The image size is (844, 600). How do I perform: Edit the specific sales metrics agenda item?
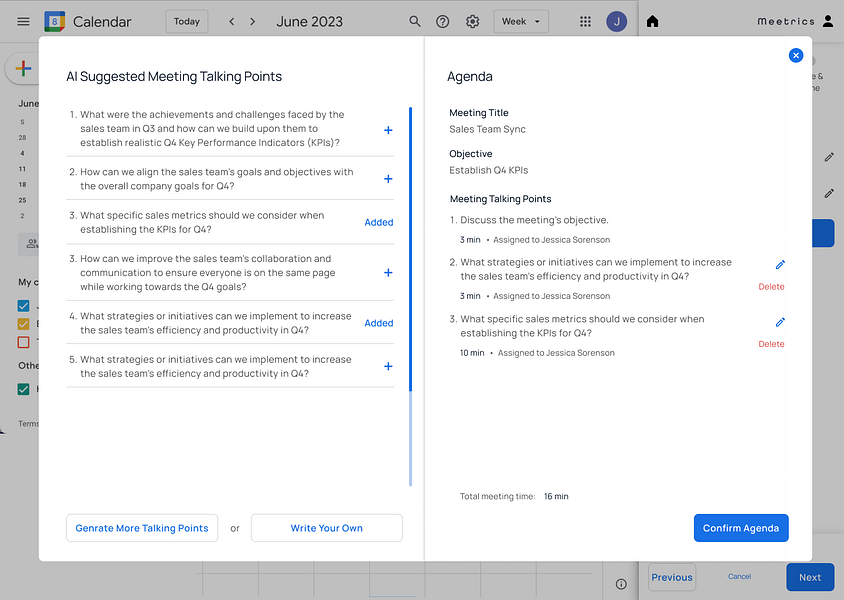click(780, 322)
